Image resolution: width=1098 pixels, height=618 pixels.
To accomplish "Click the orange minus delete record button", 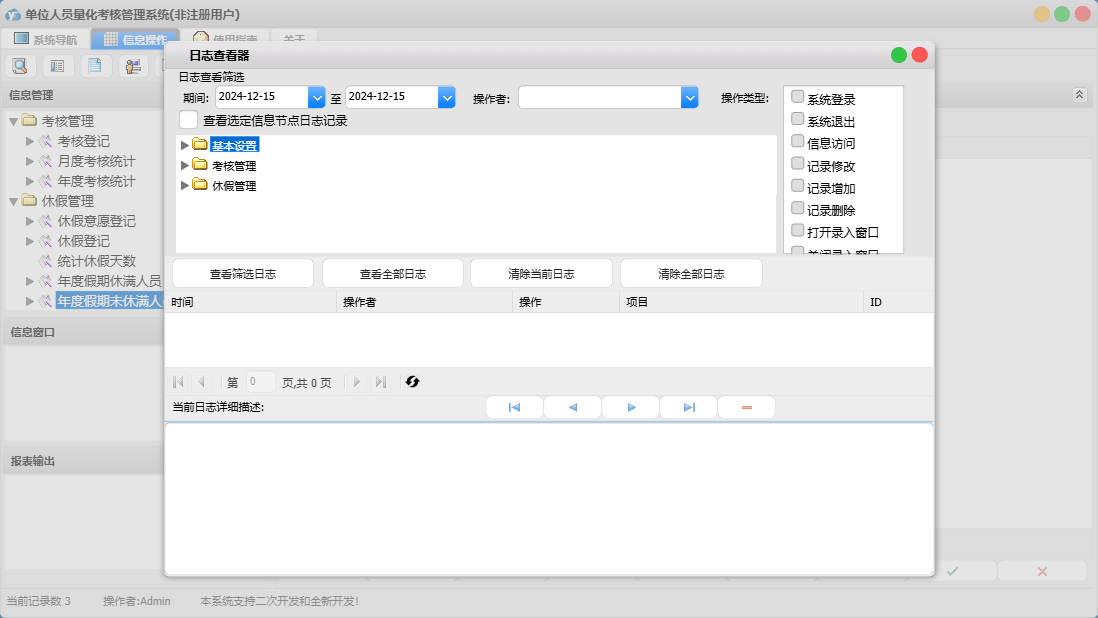I will point(747,408).
